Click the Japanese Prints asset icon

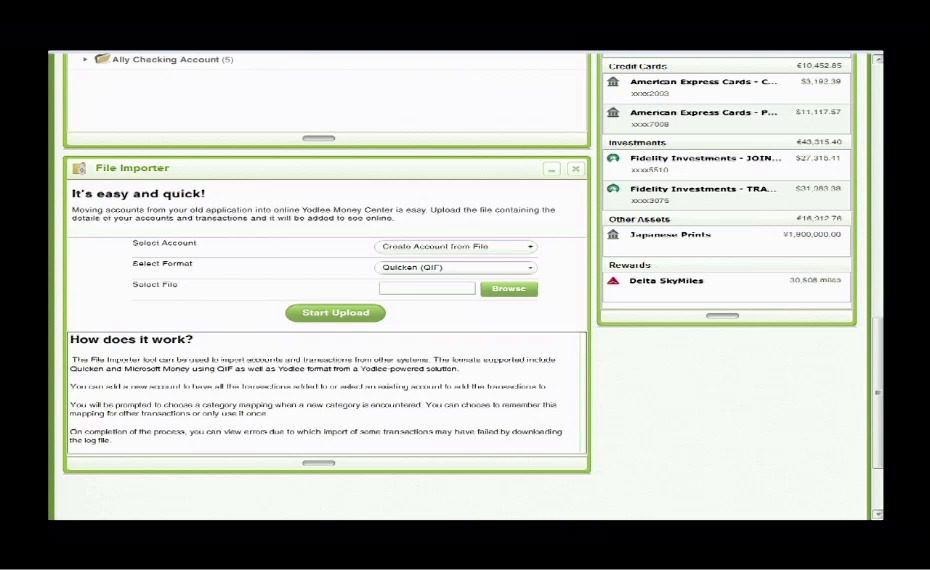pos(613,235)
